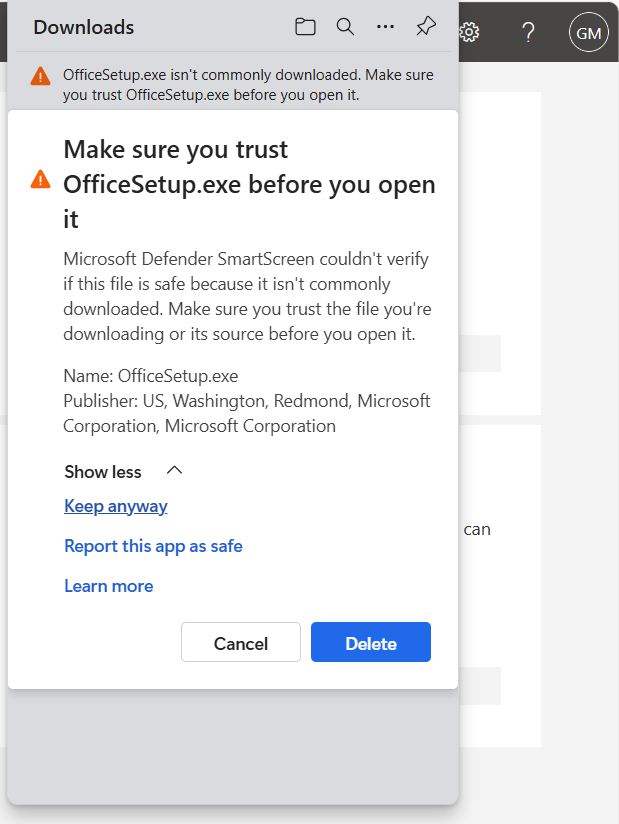619x824 pixels.
Task: Click the 'Make sure you trust' heading
Action: coord(249,184)
